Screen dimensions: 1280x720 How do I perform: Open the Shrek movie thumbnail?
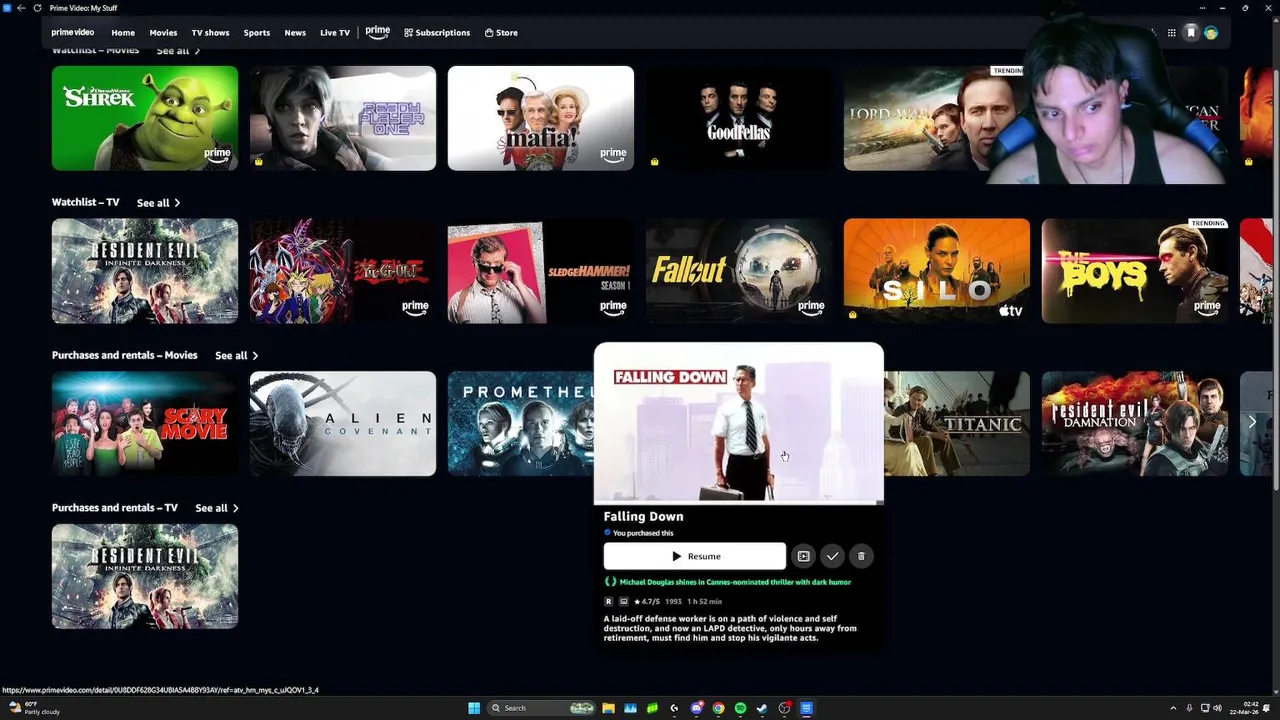click(145, 118)
